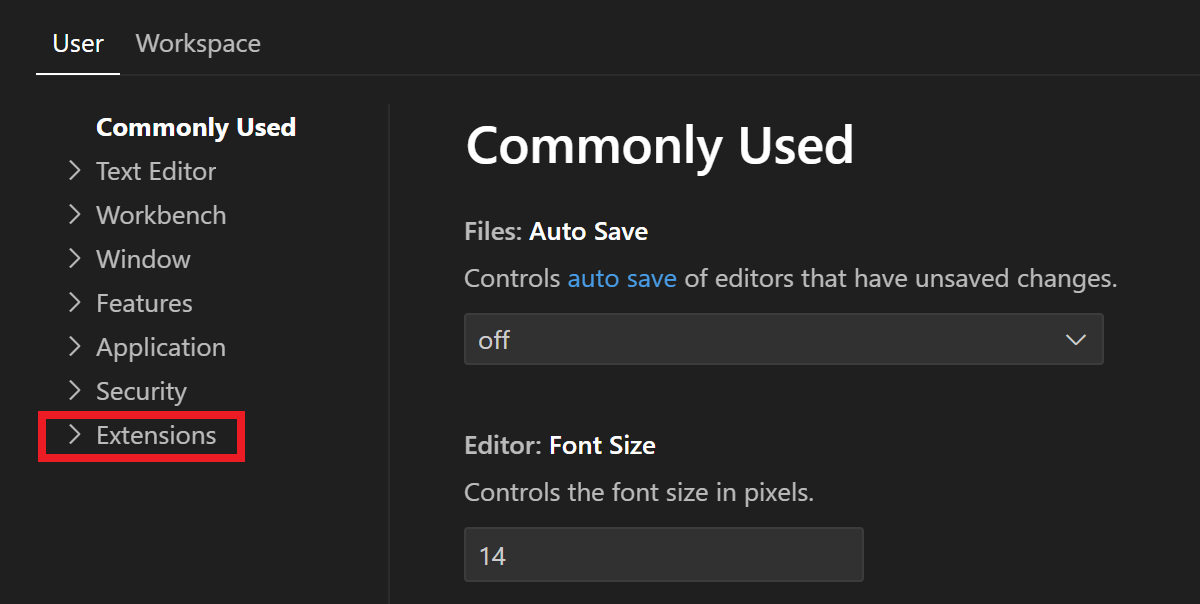This screenshot has height=604, width=1200.
Task: Expand the Workbench section chevron
Action: pos(74,215)
